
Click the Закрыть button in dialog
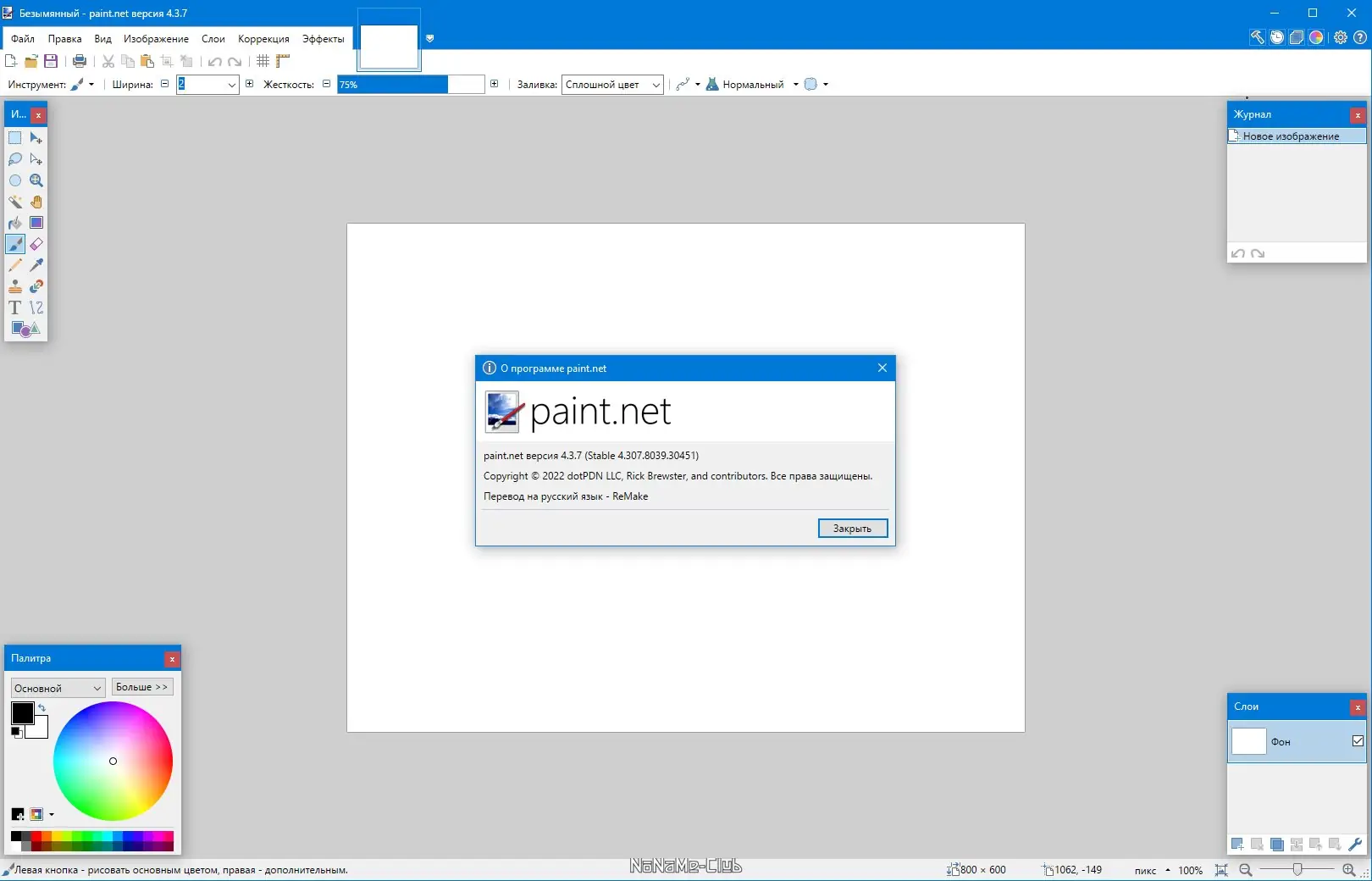tap(853, 528)
